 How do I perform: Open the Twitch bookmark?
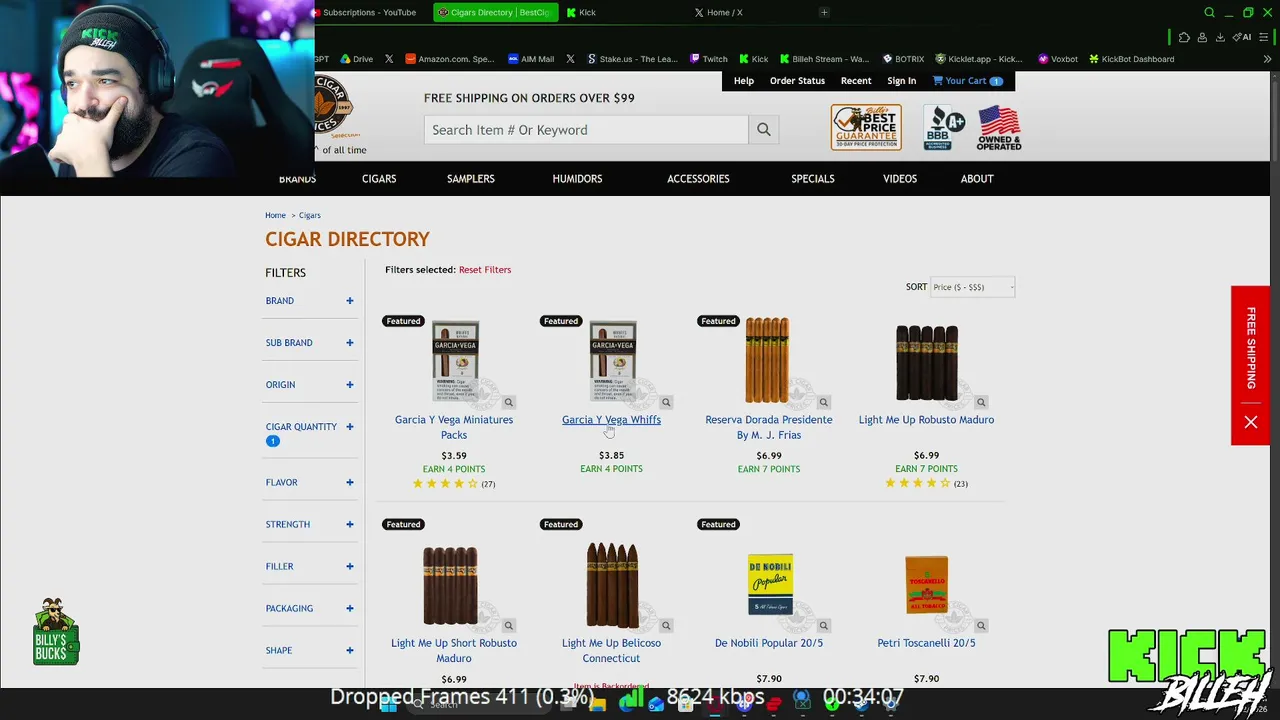pos(708,59)
